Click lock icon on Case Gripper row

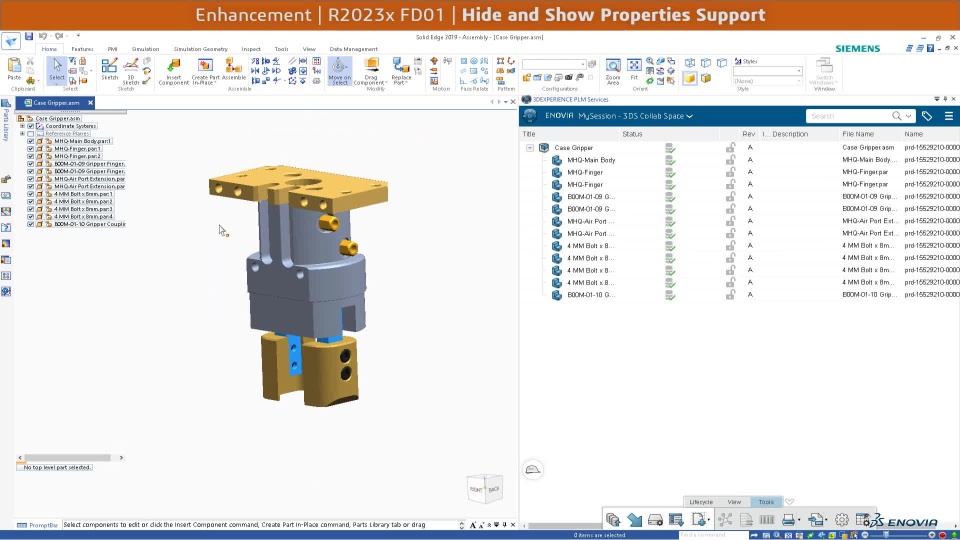730,148
